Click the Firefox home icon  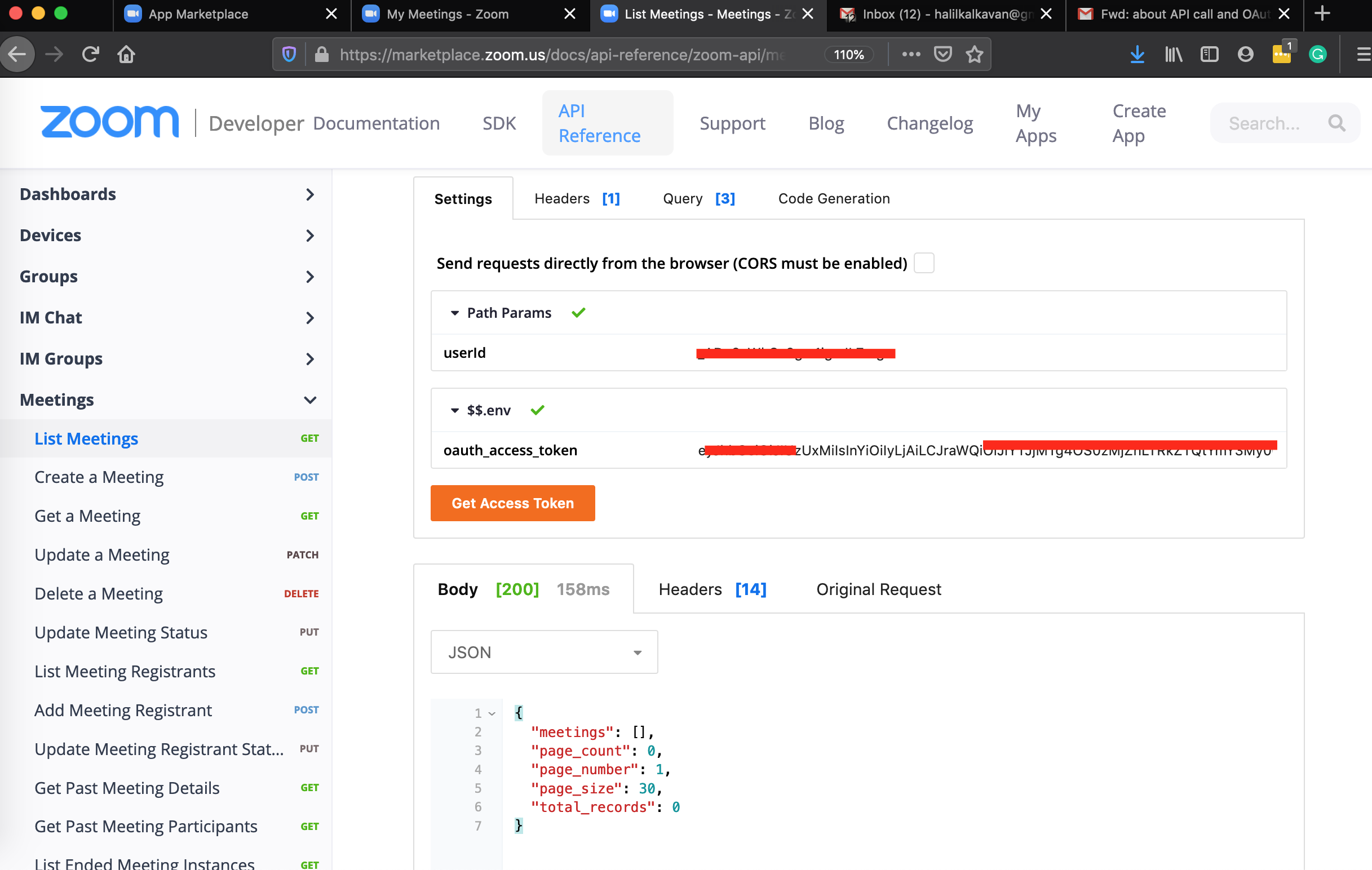(126, 55)
